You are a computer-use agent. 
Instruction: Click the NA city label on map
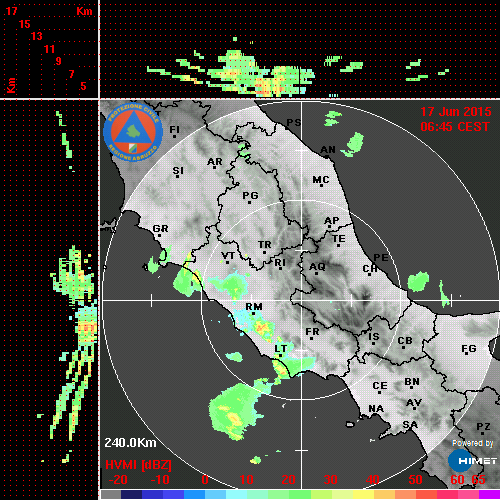click(x=376, y=408)
